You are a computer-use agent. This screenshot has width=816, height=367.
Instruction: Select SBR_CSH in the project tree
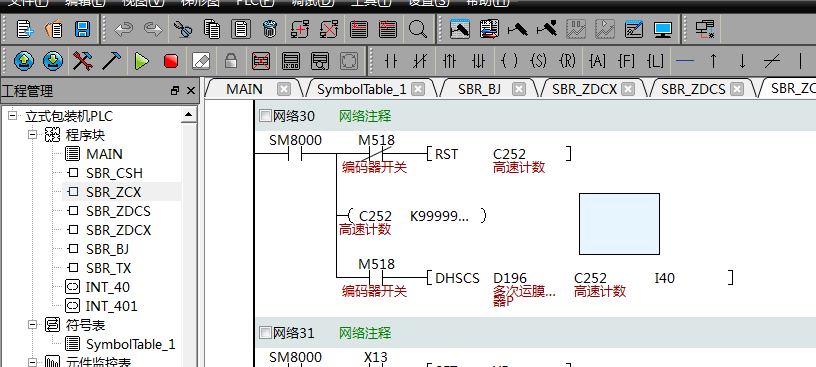pyautogui.click(x=114, y=173)
